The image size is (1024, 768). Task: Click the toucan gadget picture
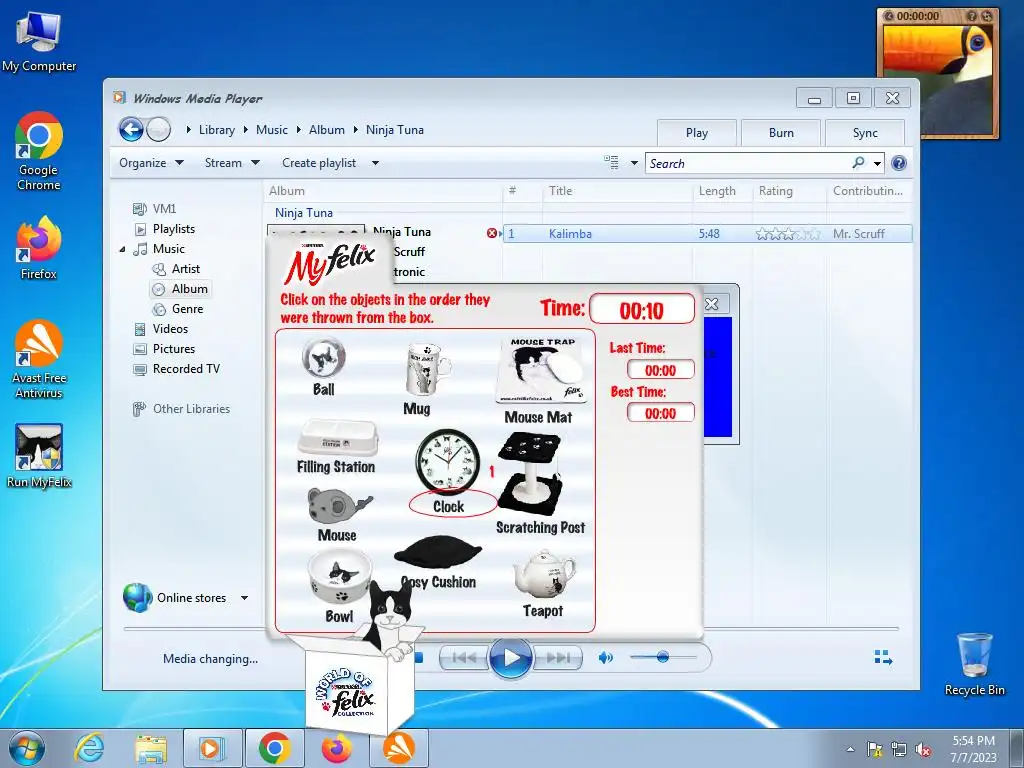(x=938, y=80)
